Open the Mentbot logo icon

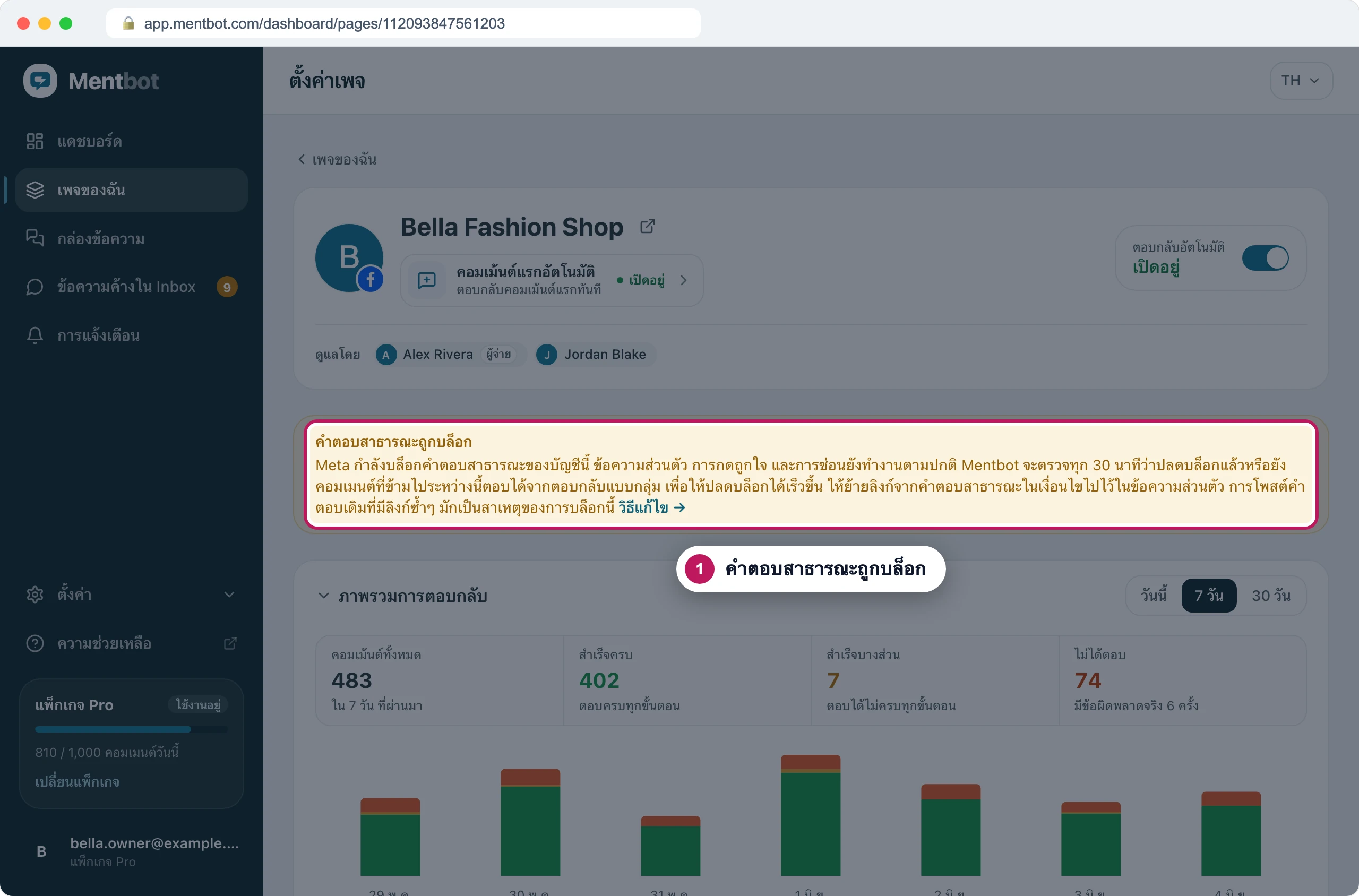click(40, 81)
